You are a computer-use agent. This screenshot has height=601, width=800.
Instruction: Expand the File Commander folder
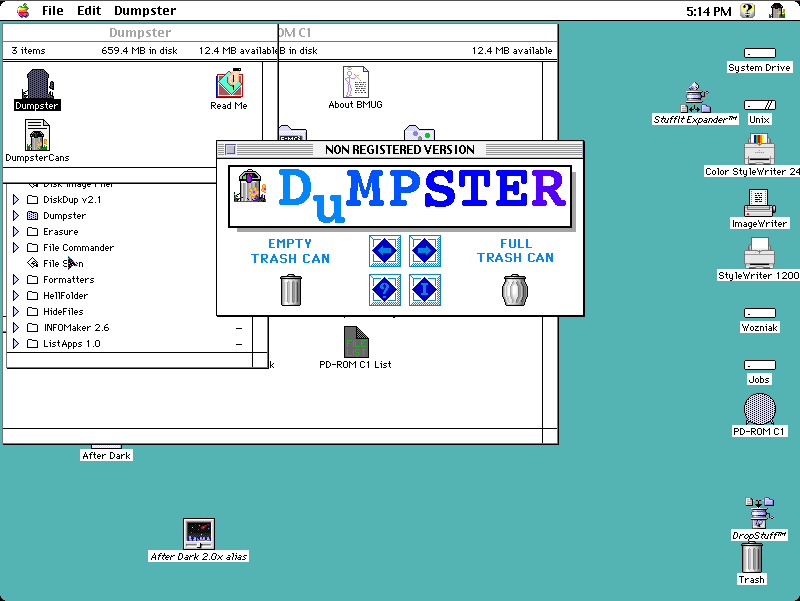click(x=16, y=247)
